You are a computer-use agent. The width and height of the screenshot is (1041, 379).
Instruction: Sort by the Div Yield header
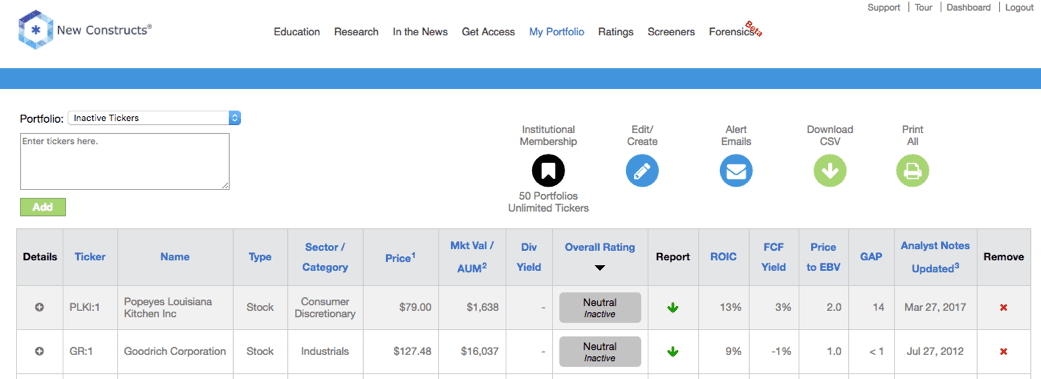tap(528, 257)
